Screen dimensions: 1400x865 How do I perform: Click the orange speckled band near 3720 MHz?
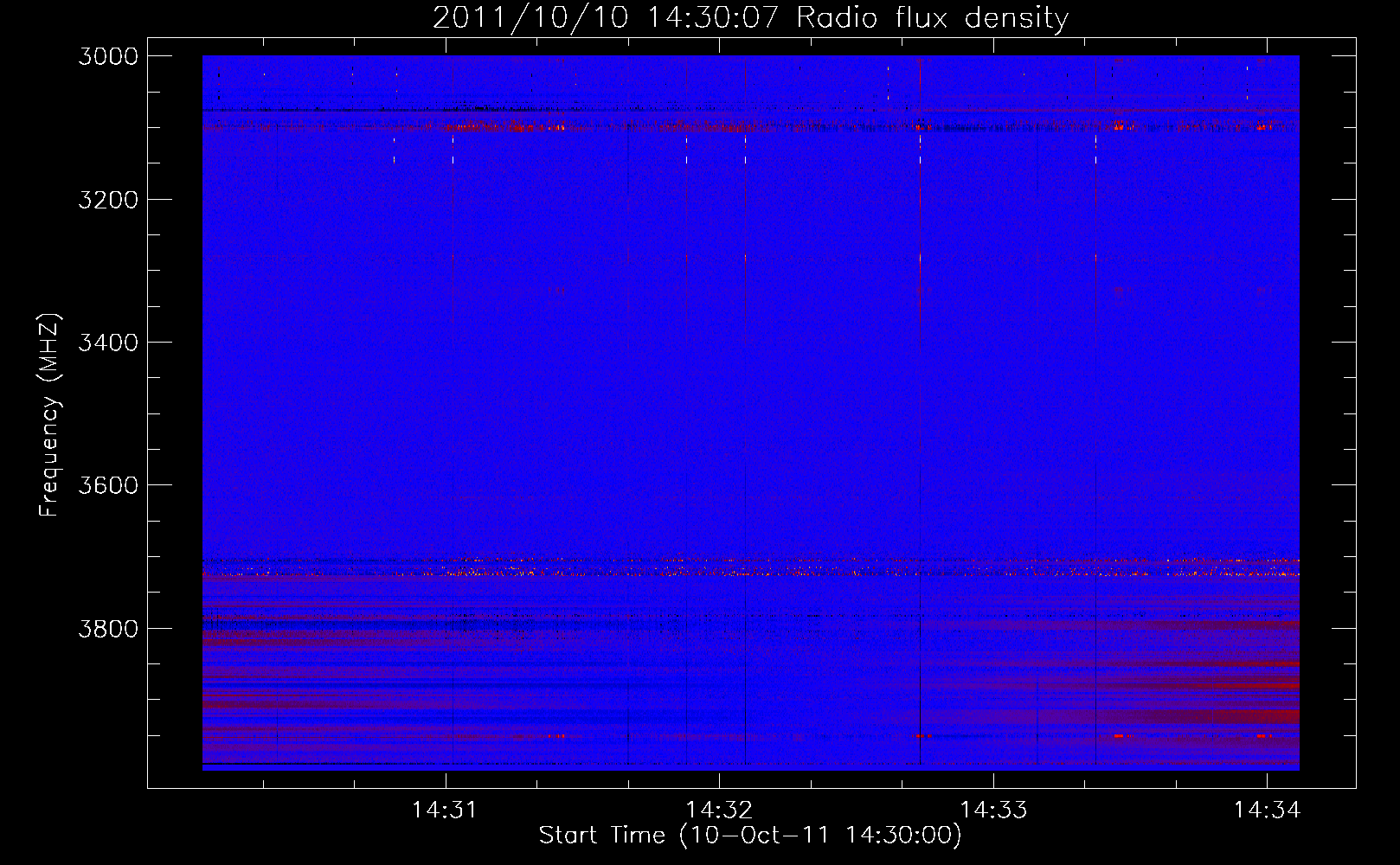click(751, 572)
